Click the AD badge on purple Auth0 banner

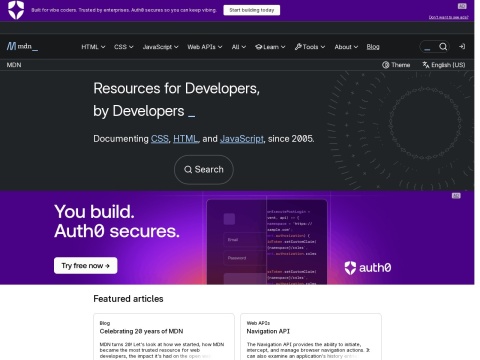pos(456,196)
